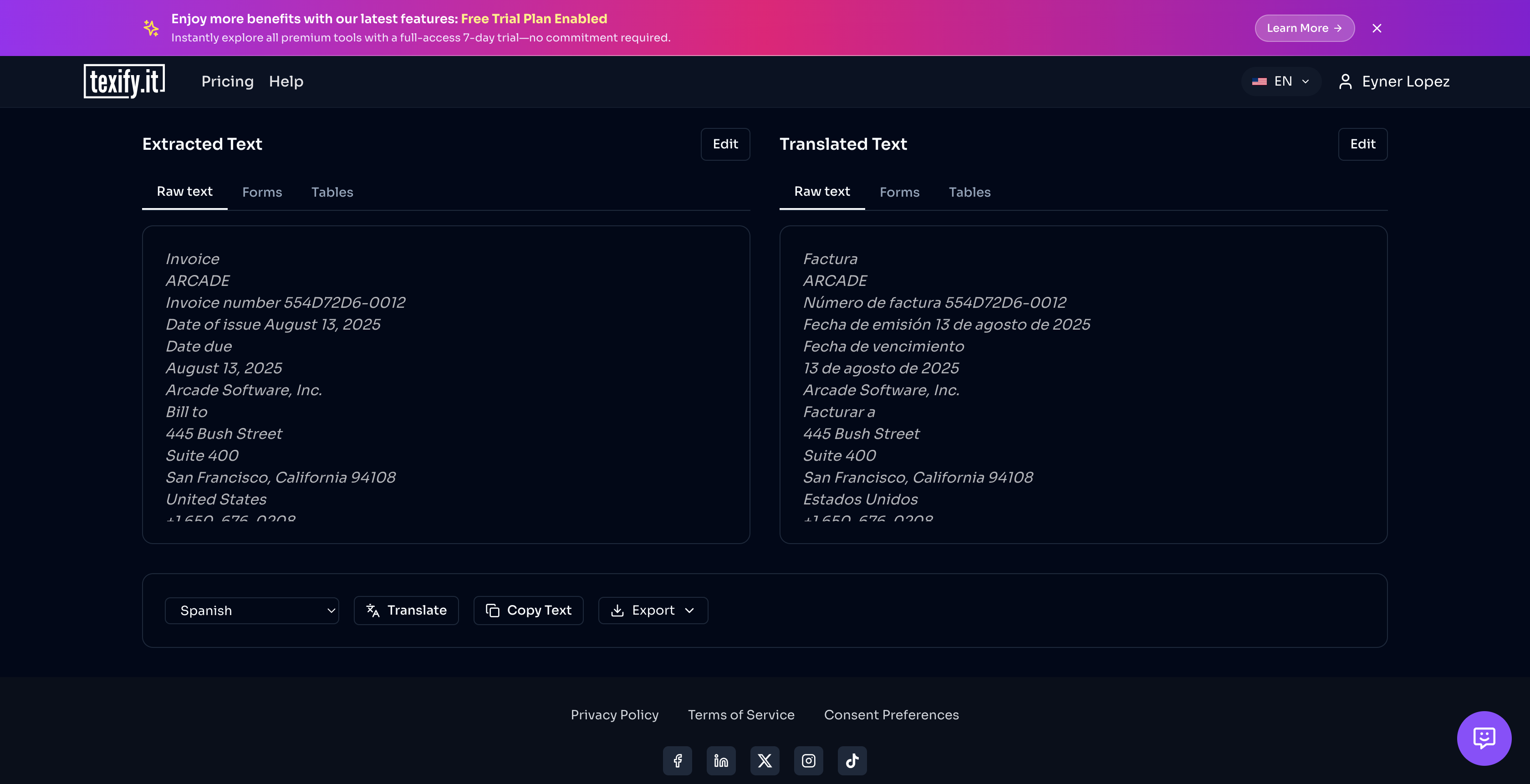Open the Pricing page
The width and height of the screenshot is (1530, 784).
228,81
